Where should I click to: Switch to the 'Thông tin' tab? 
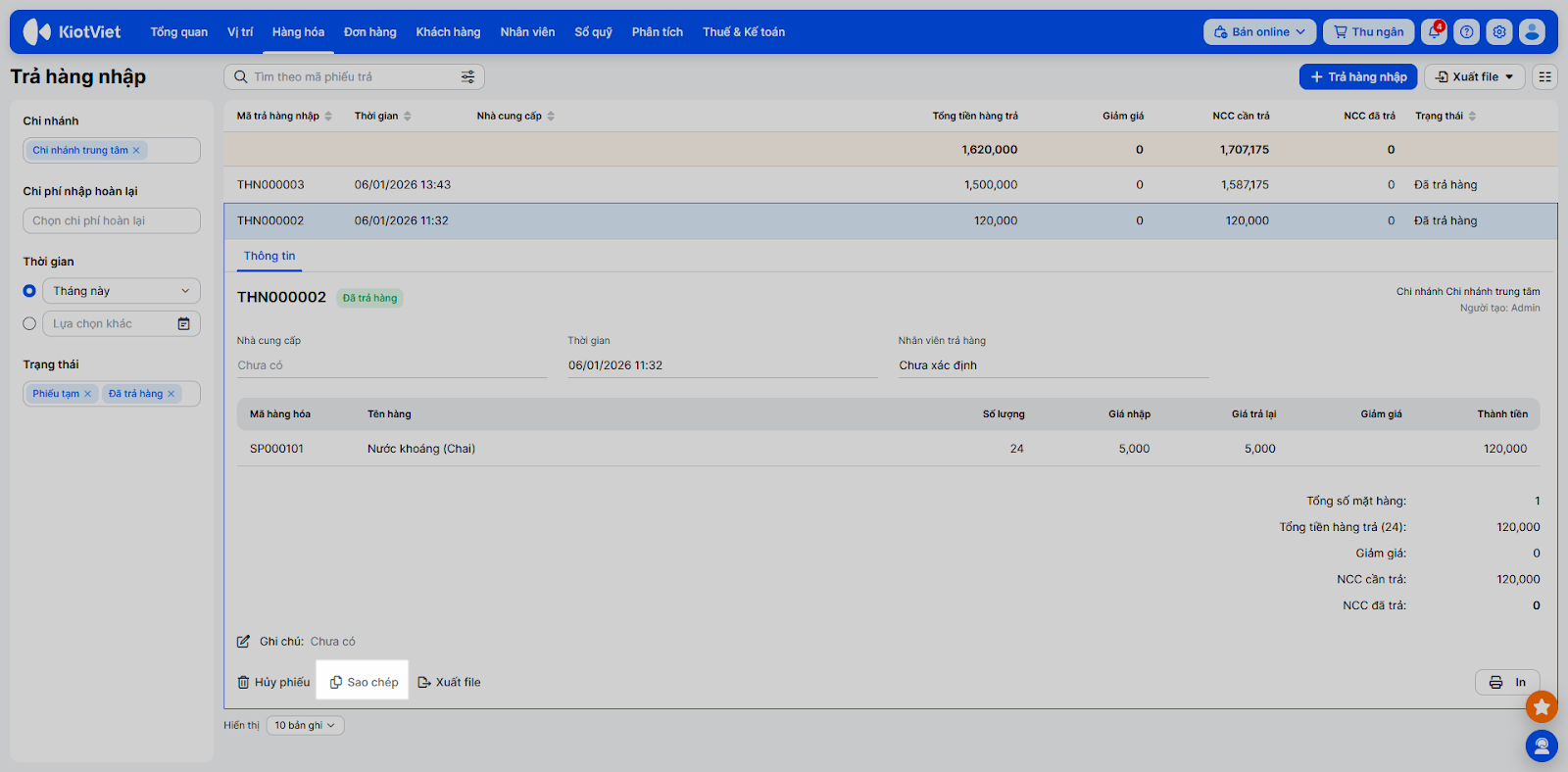click(269, 257)
